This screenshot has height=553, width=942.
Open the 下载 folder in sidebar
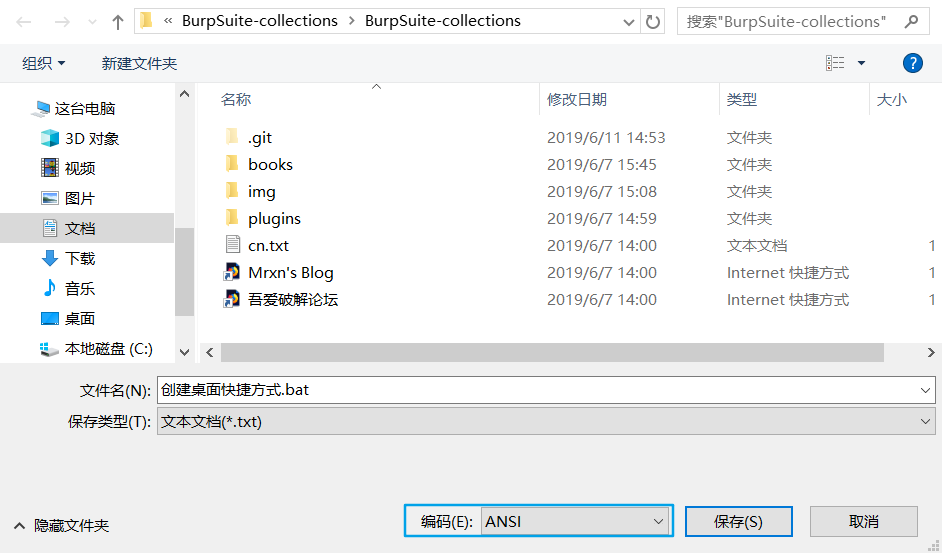[79, 258]
